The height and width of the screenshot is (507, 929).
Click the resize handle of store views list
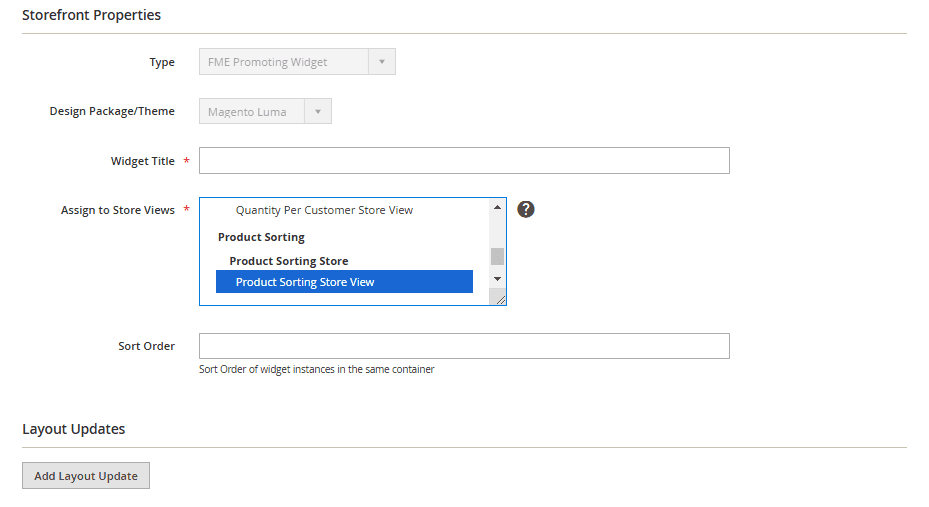500,299
